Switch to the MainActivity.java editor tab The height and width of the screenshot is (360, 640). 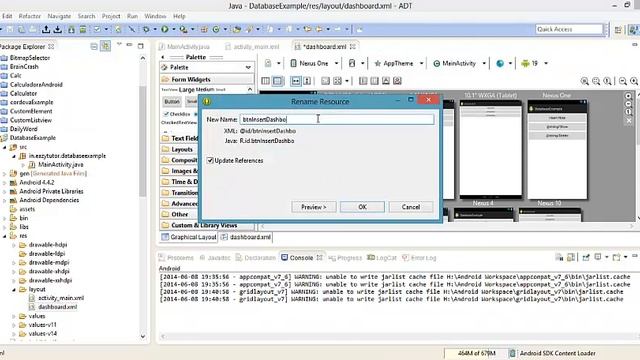coord(184,47)
